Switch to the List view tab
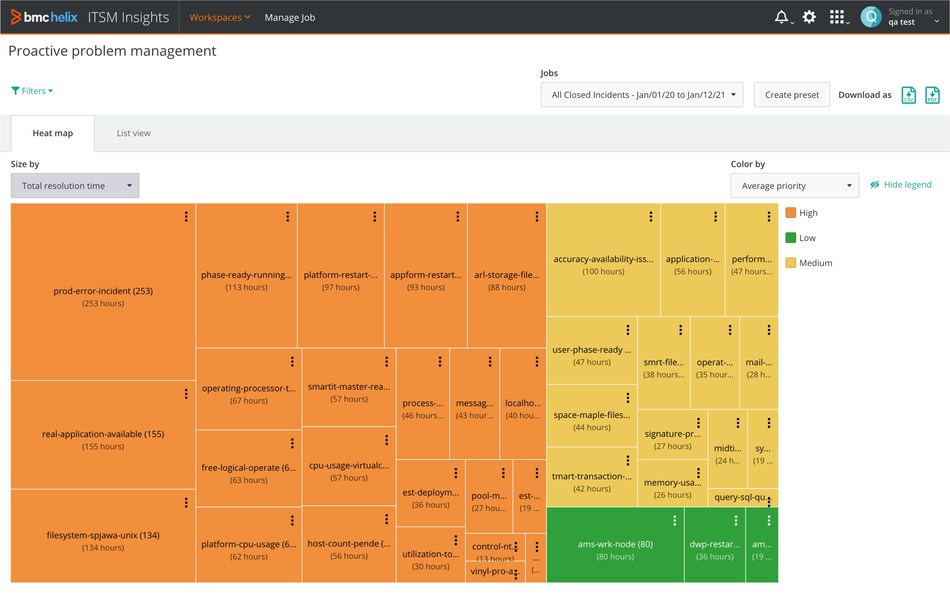The image size is (950, 594). pyautogui.click(x=133, y=134)
